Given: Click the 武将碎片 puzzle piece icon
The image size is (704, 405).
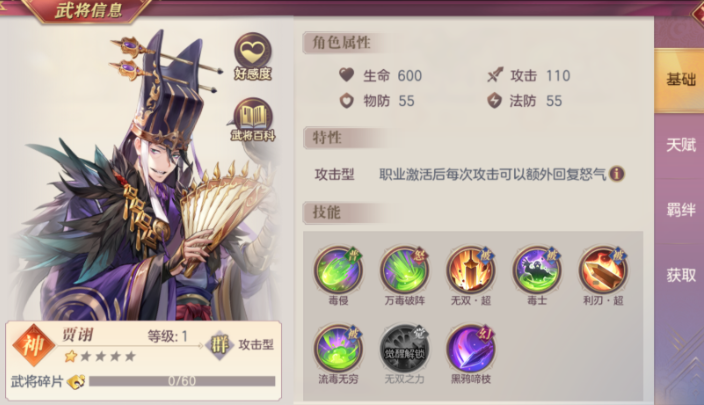Looking at the screenshot, I should (x=76, y=382).
